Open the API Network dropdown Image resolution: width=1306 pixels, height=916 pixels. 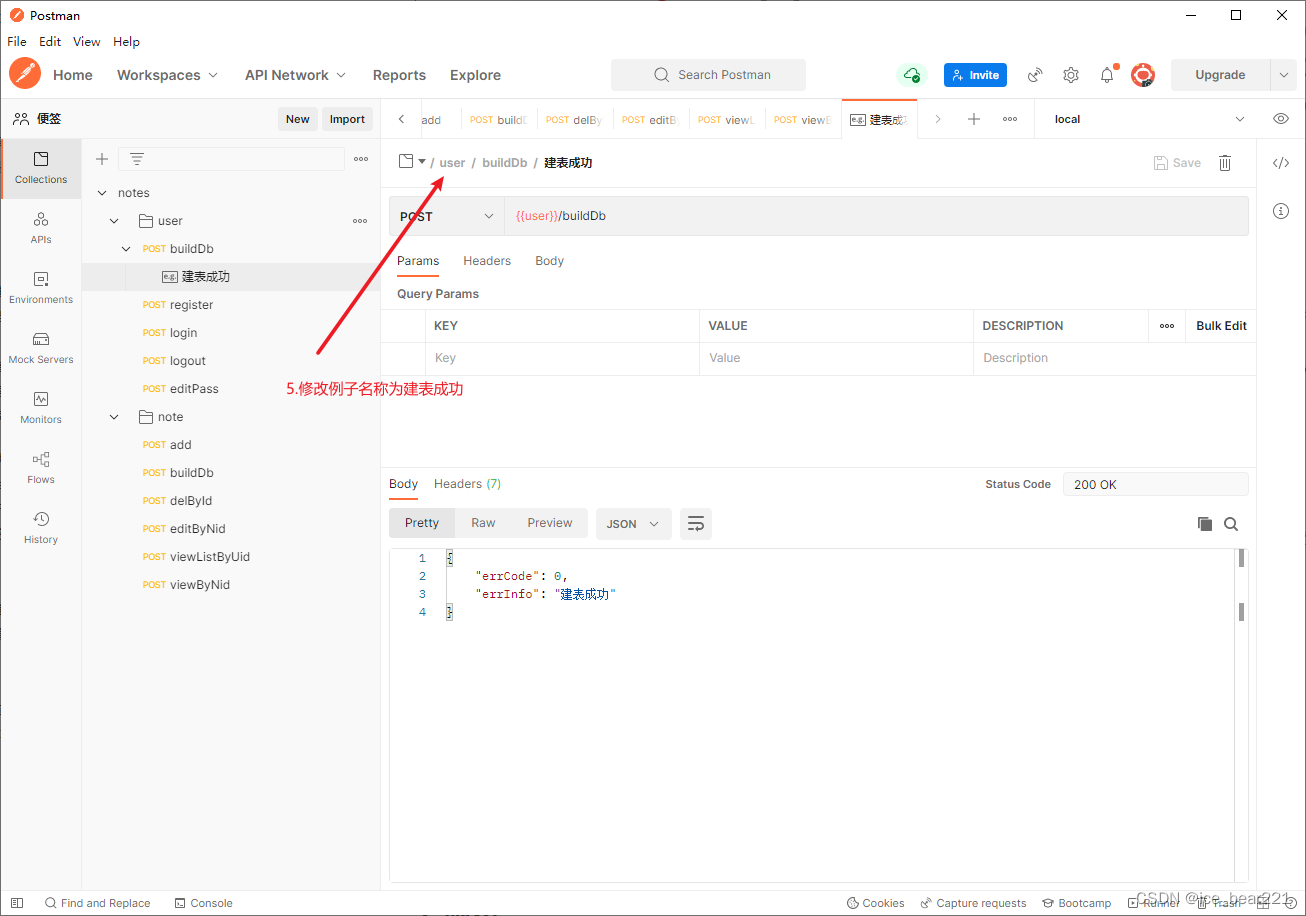[296, 75]
